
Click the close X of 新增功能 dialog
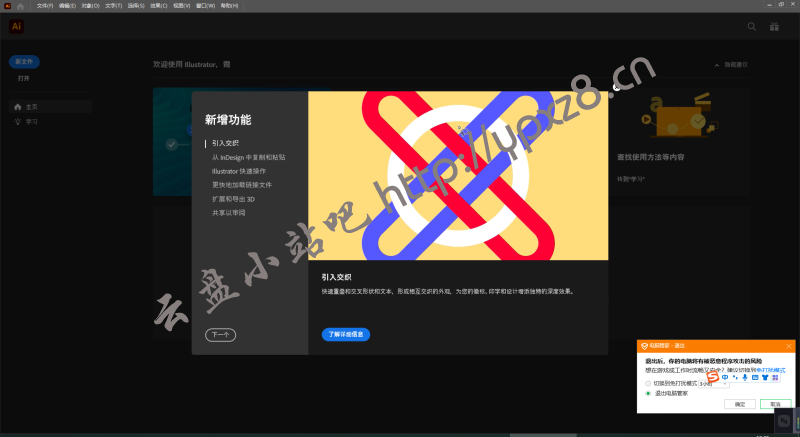click(x=616, y=87)
